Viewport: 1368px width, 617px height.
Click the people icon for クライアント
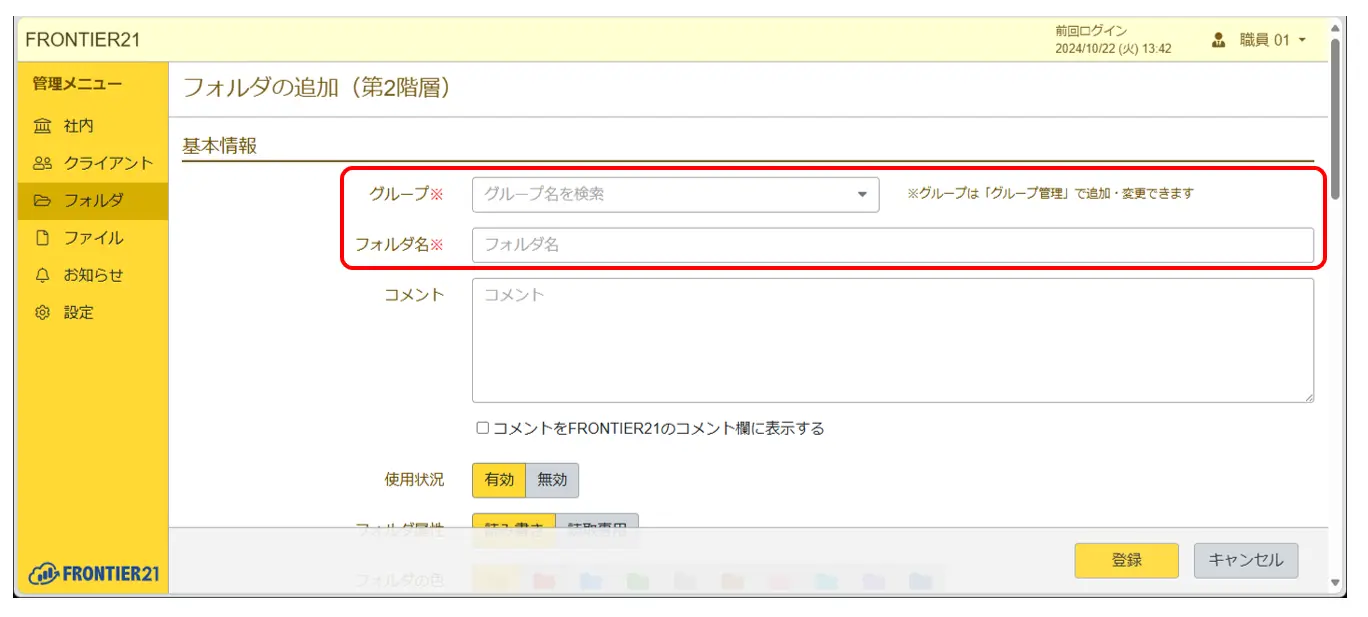(x=42, y=163)
